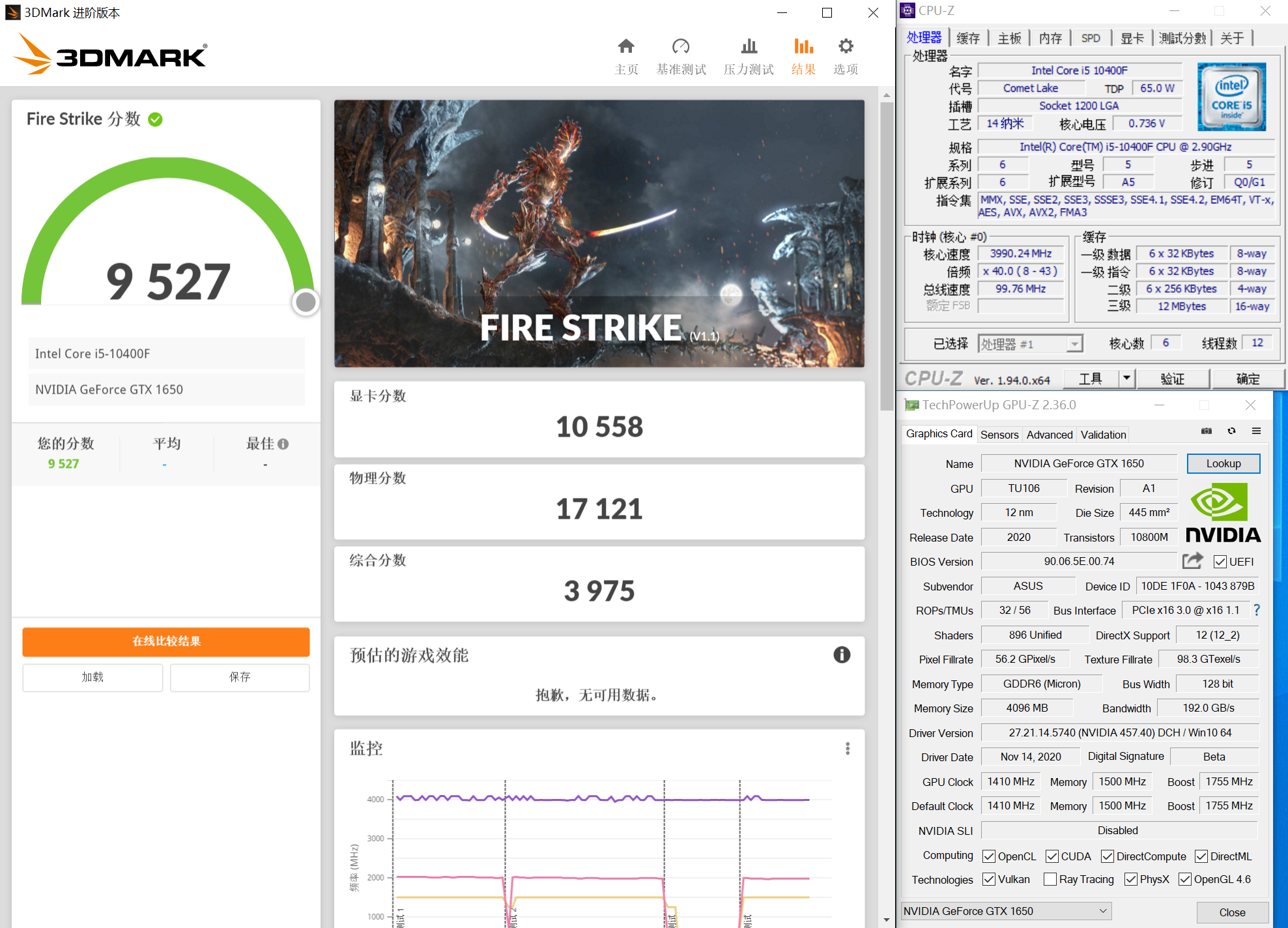Click the GPU name field in GPU-Z
1288x928 pixels.
pos(1079,463)
